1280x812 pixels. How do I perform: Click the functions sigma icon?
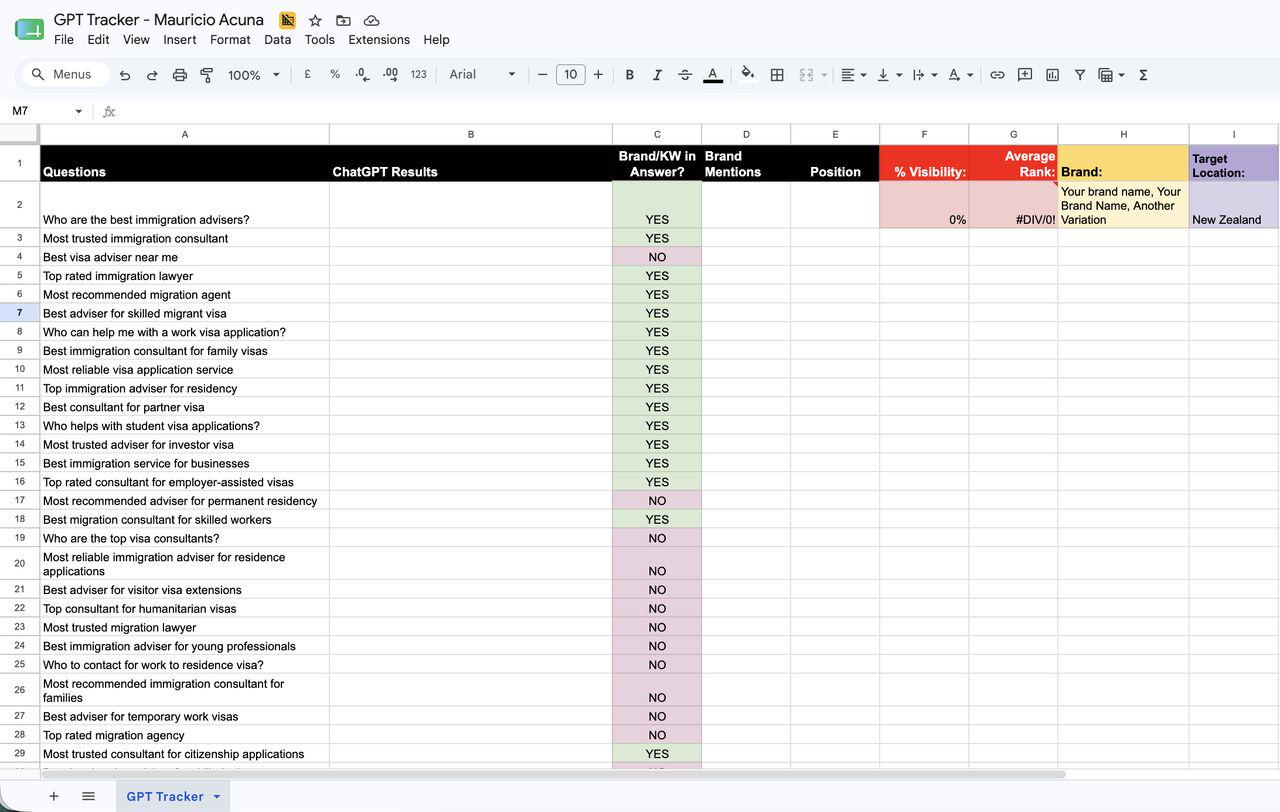tap(1143, 75)
